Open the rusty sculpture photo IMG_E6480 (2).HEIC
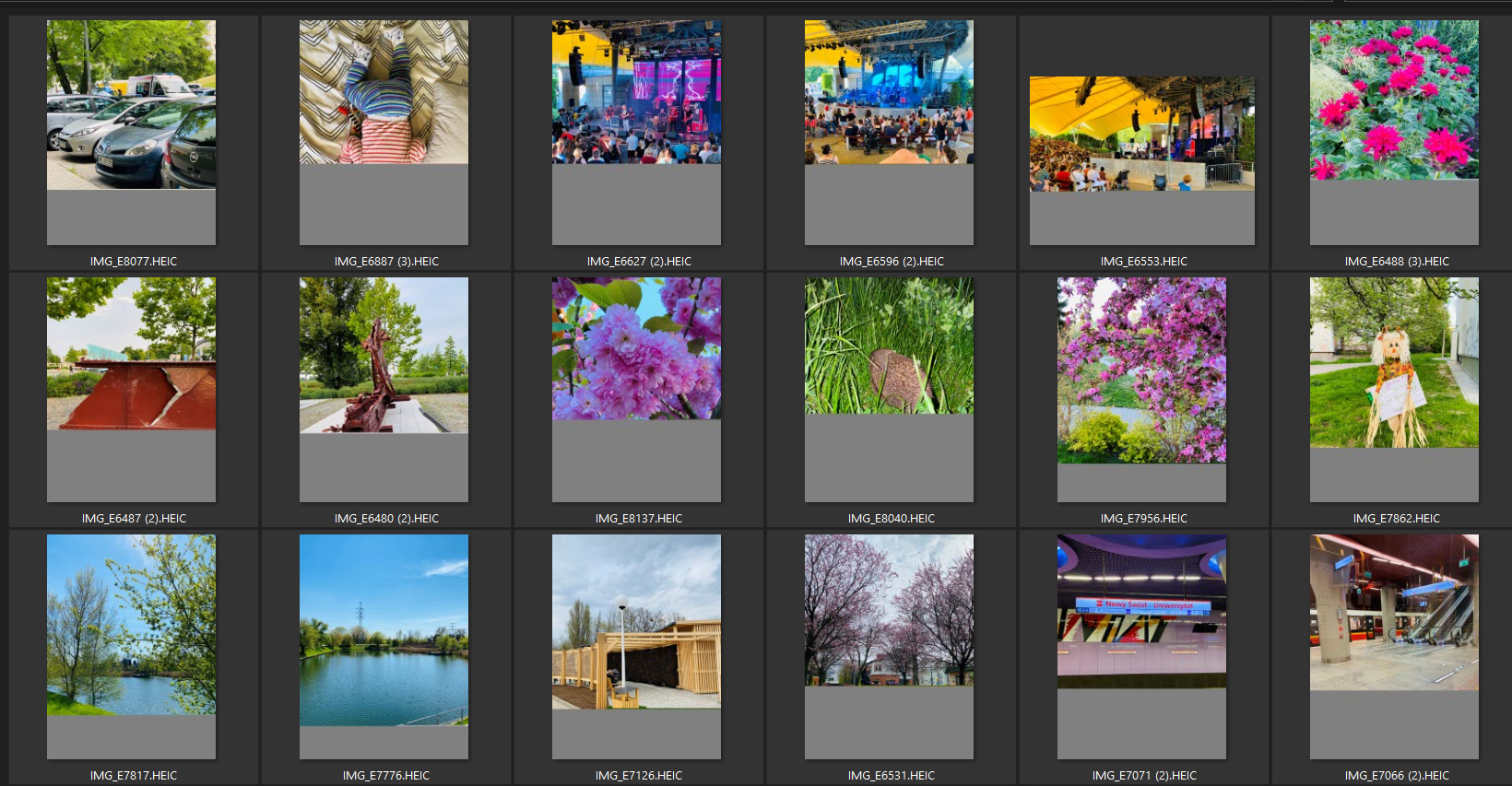This screenshot has height=786, width=1512. click(384, 356)
